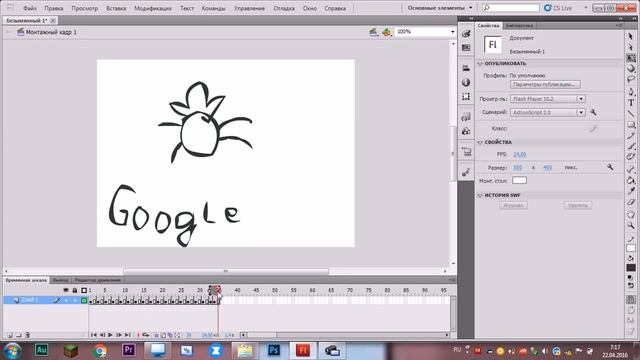Click the Журнал button

pos(513,205)
